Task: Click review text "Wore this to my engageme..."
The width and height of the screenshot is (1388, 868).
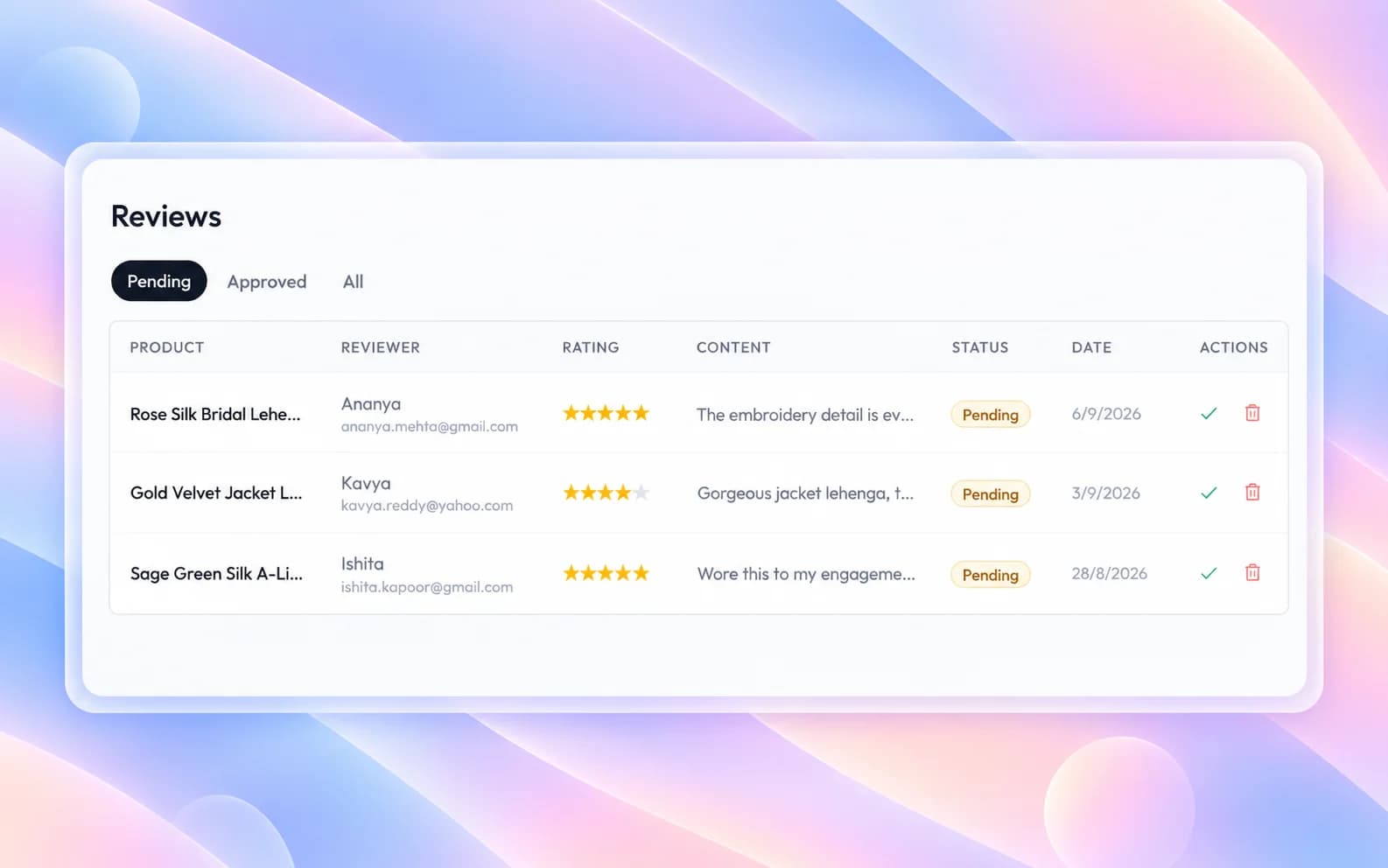Action: 806,574
